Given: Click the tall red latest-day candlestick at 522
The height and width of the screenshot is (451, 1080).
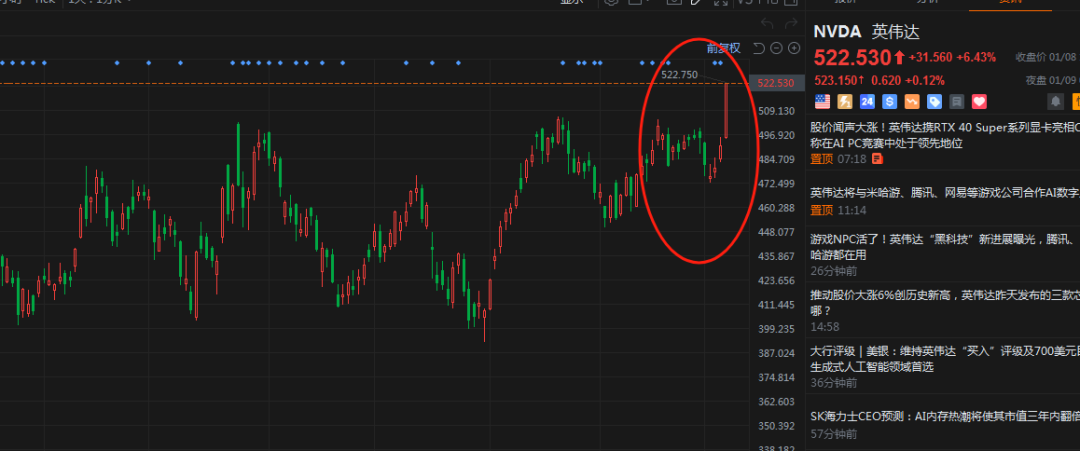Looking at the screenshot, I should click(x=726, y=109).
